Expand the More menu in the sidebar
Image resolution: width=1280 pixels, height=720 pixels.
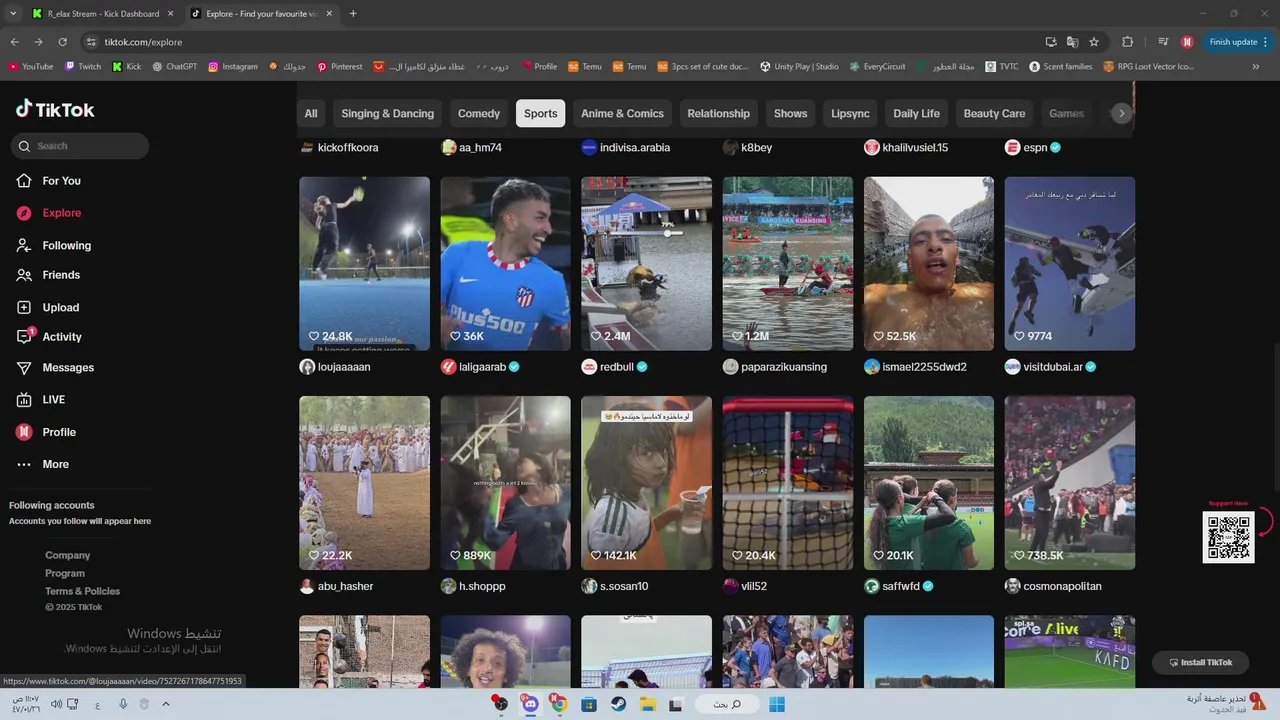click(55, 464)
